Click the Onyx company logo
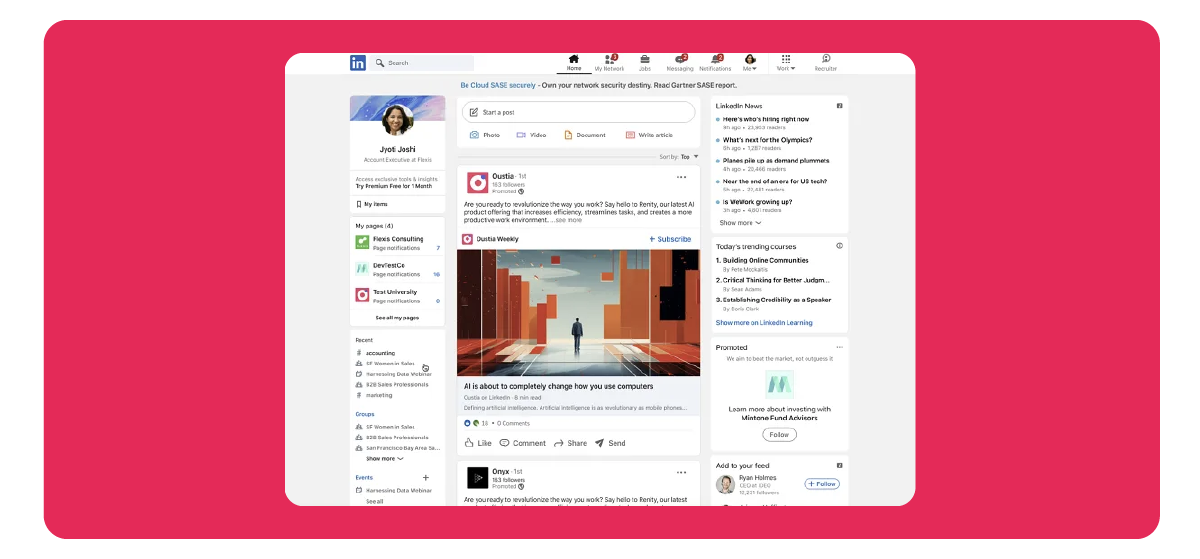This screenshot has width=1200, height=559. tap(477, 478)
